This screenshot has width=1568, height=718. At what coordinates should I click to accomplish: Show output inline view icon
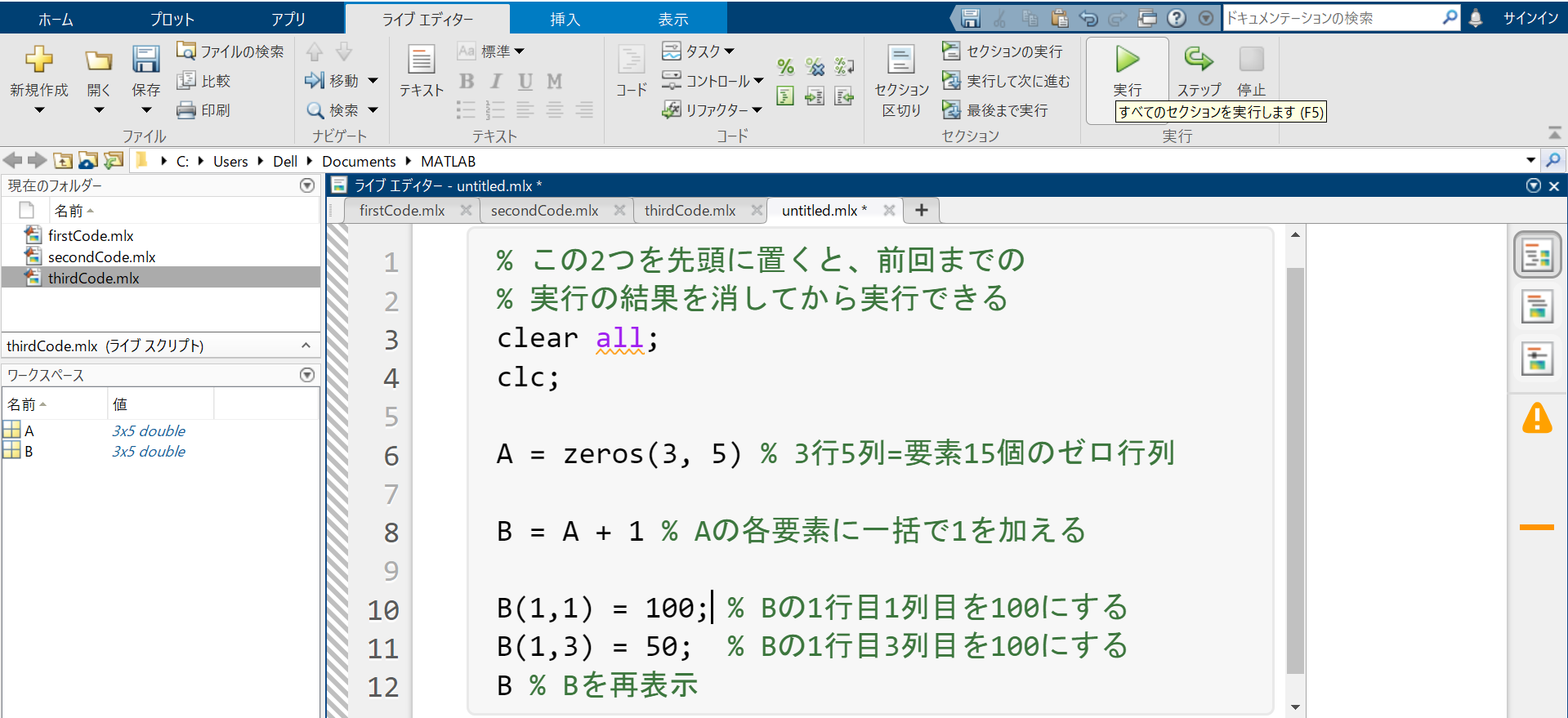1538,307
